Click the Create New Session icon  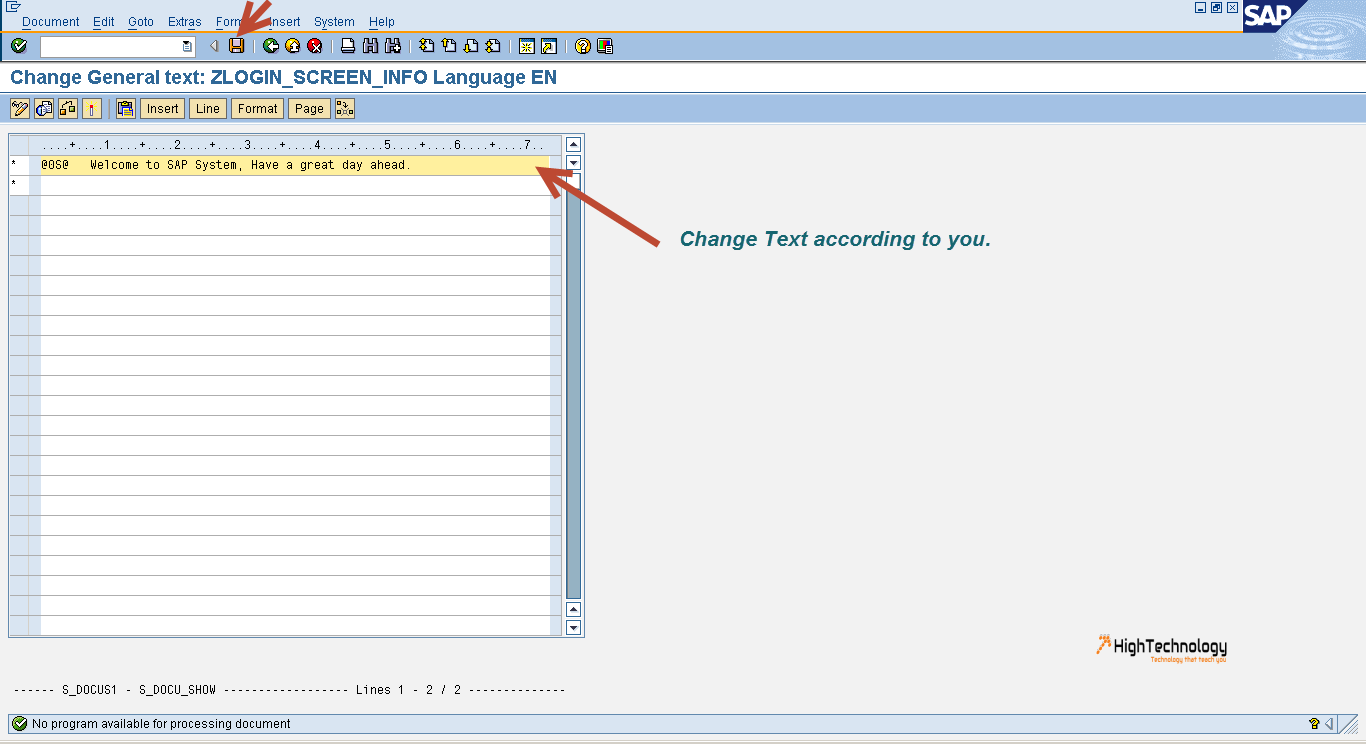pyautogui.click(x=527, y=46)
